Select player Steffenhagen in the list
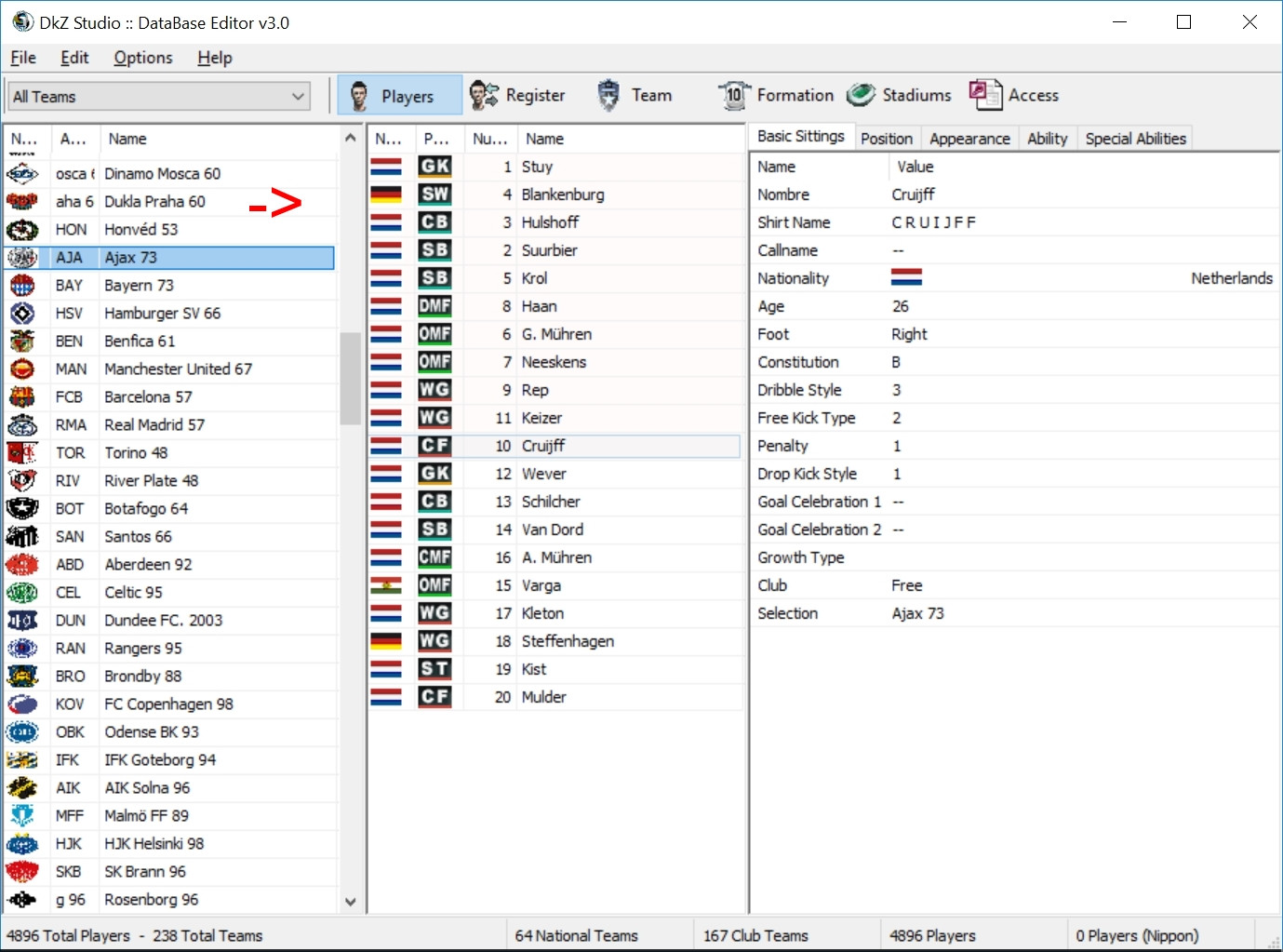The height and width of the screenshot is (952, 1283). pyautogui.click(x=555, y=641)
